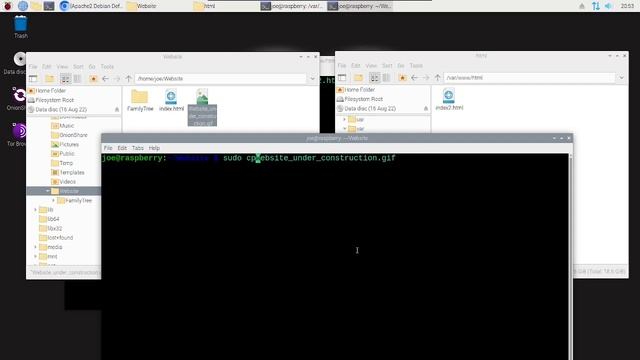Open the Raspberry Pi main menu
The width and height of the screenshot is (640, 360).
tap(7, 6)
